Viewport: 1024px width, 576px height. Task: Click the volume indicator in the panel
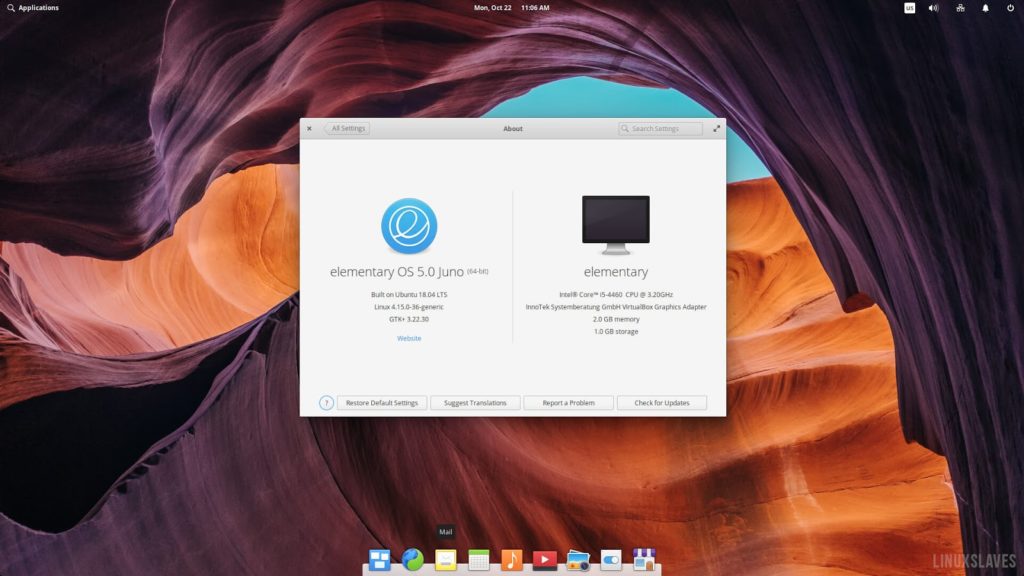click(x=933, y=8)
